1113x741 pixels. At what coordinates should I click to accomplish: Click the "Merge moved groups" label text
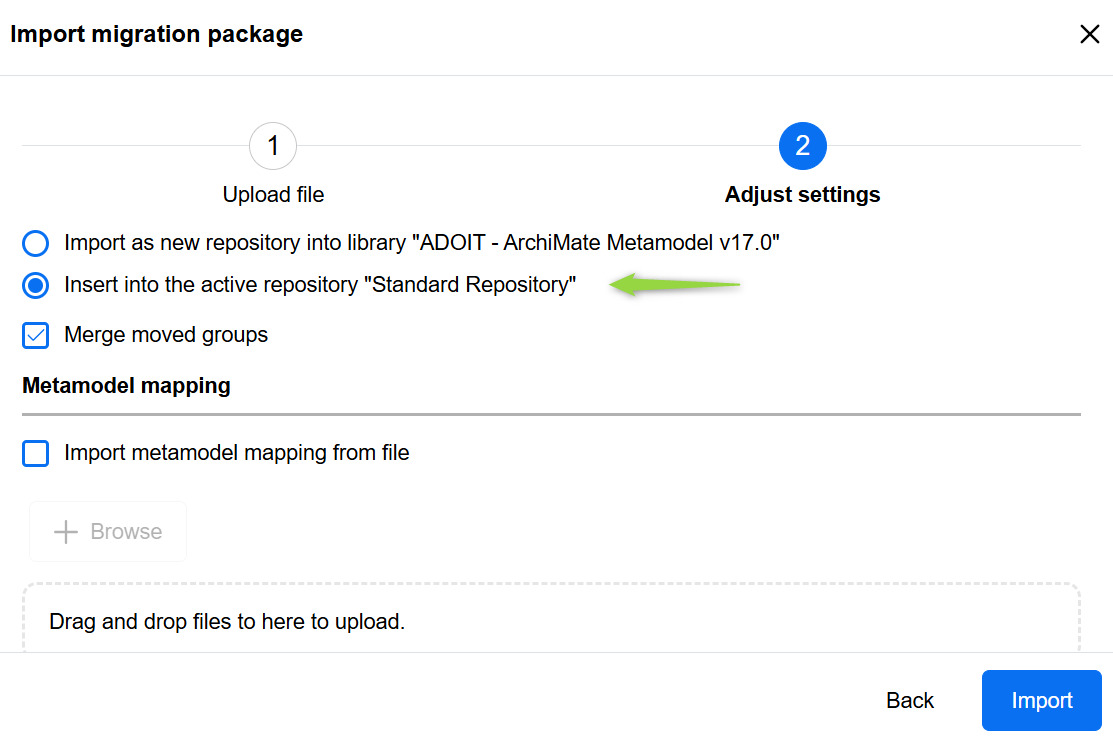pyautogui.click(x=166, y=336)
